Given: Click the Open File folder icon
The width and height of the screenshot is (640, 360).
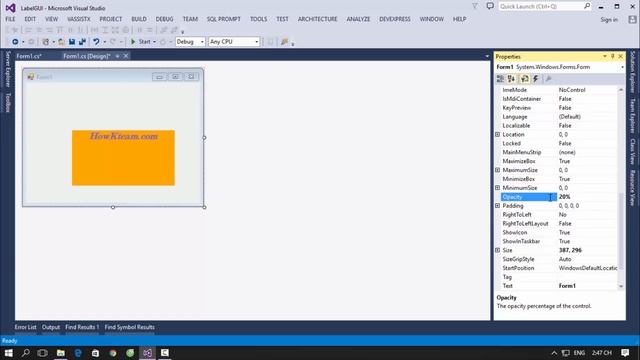Looking at the screenshot, I should (61, 42).
